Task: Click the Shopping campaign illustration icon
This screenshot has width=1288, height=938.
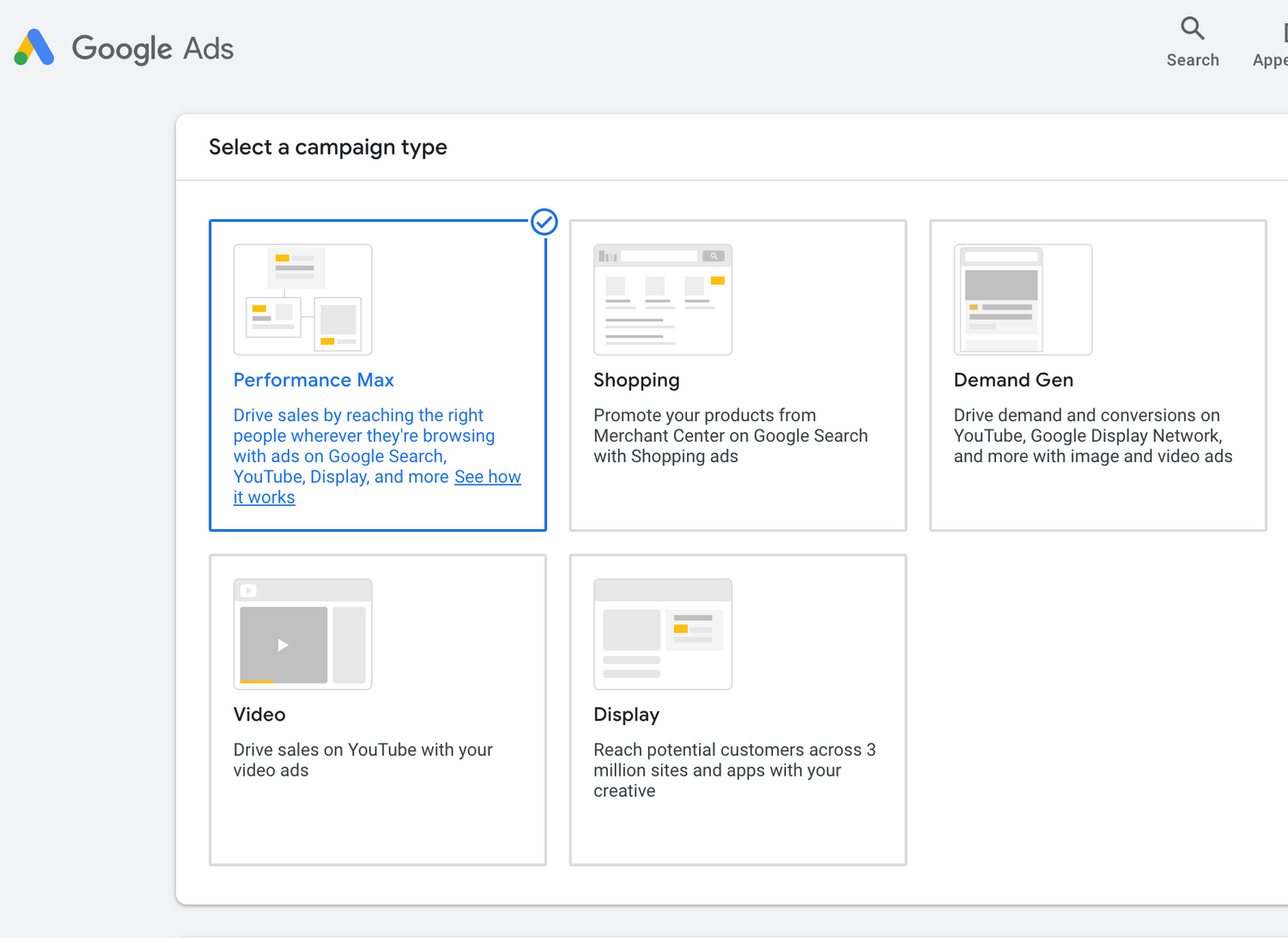Action: (x=662, y=299)
